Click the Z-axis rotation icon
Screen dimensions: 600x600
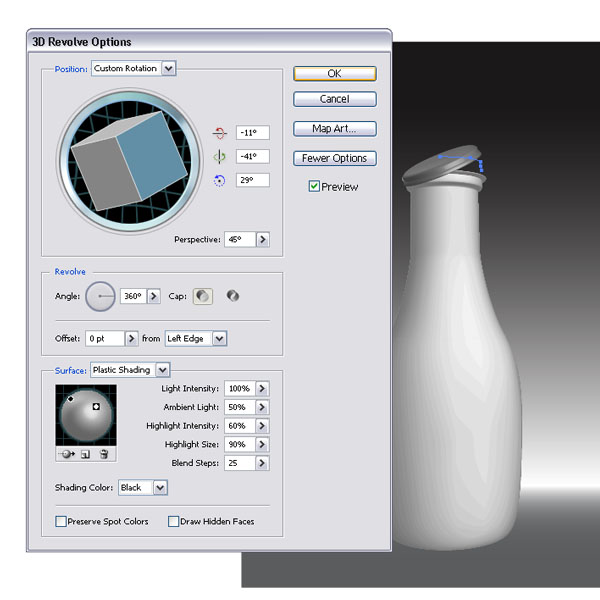[220, 180]
